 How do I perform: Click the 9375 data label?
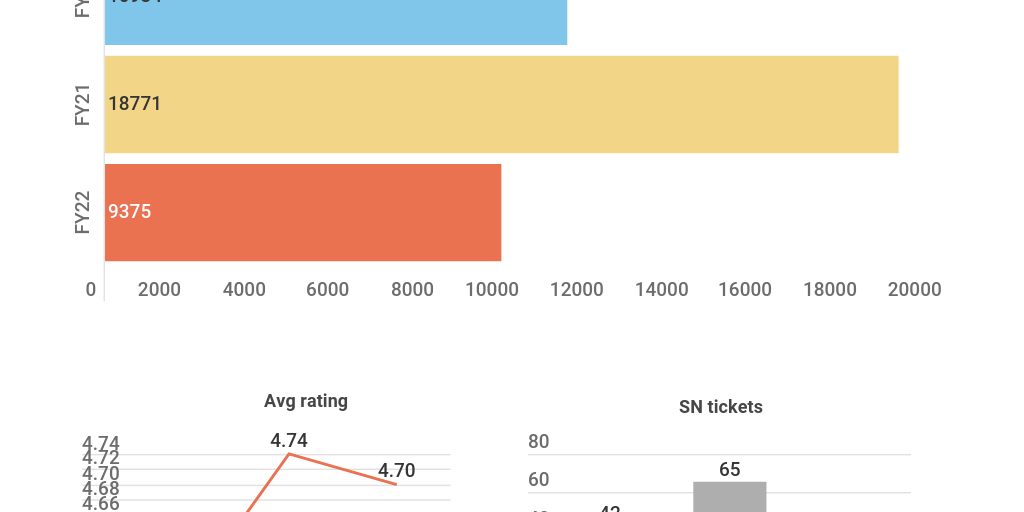130,212
